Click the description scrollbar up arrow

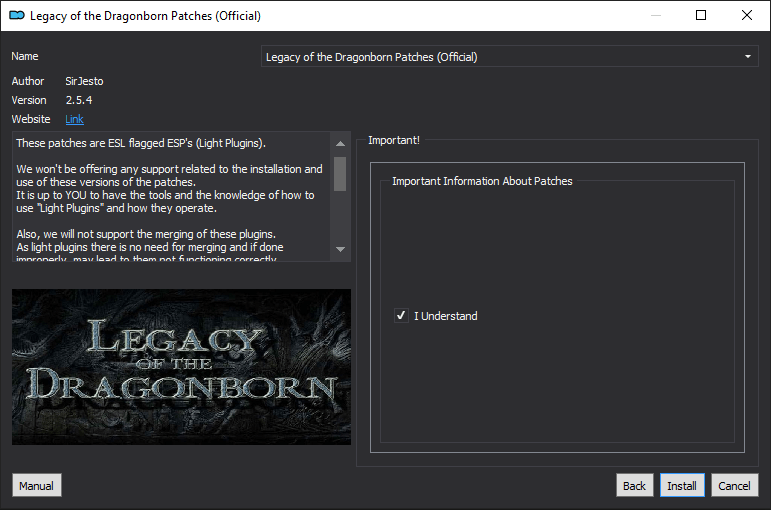(x=340, y=144)
